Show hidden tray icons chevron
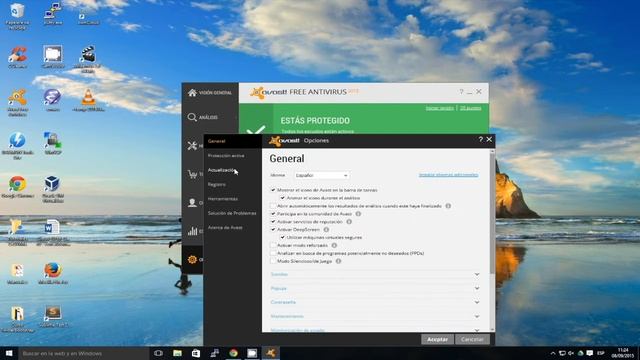Viewport: 640px width, 360px height. pyautogui.click(x=553, y=353)
